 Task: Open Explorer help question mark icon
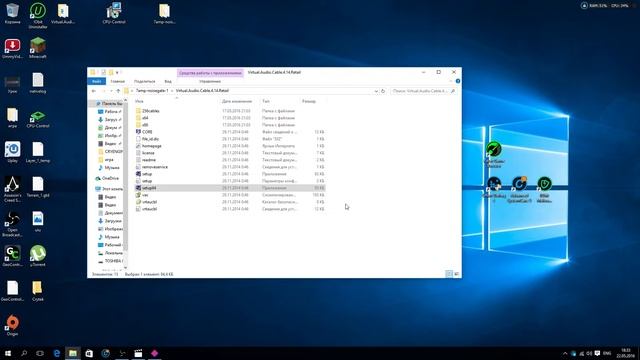[x=458, y=81]
